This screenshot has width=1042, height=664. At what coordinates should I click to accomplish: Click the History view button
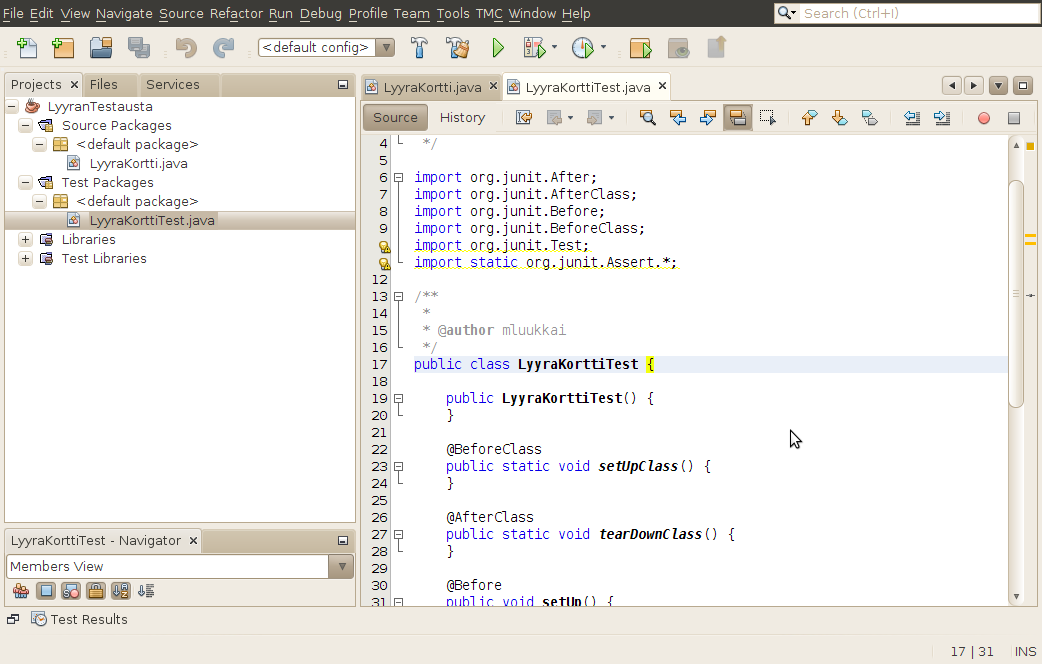[x=462, y=117]
